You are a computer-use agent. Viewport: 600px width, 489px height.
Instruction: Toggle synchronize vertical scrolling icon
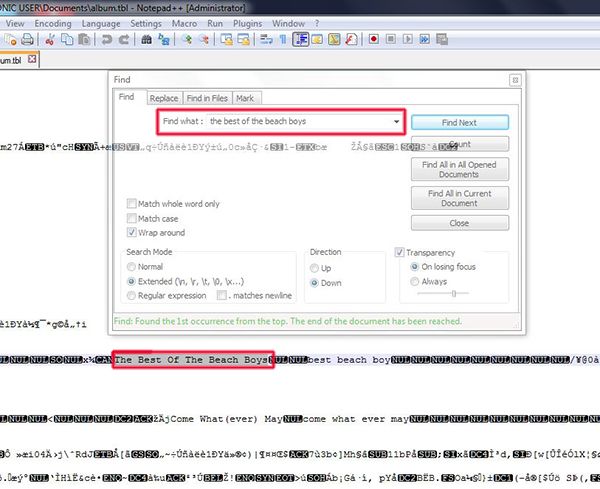227,39
